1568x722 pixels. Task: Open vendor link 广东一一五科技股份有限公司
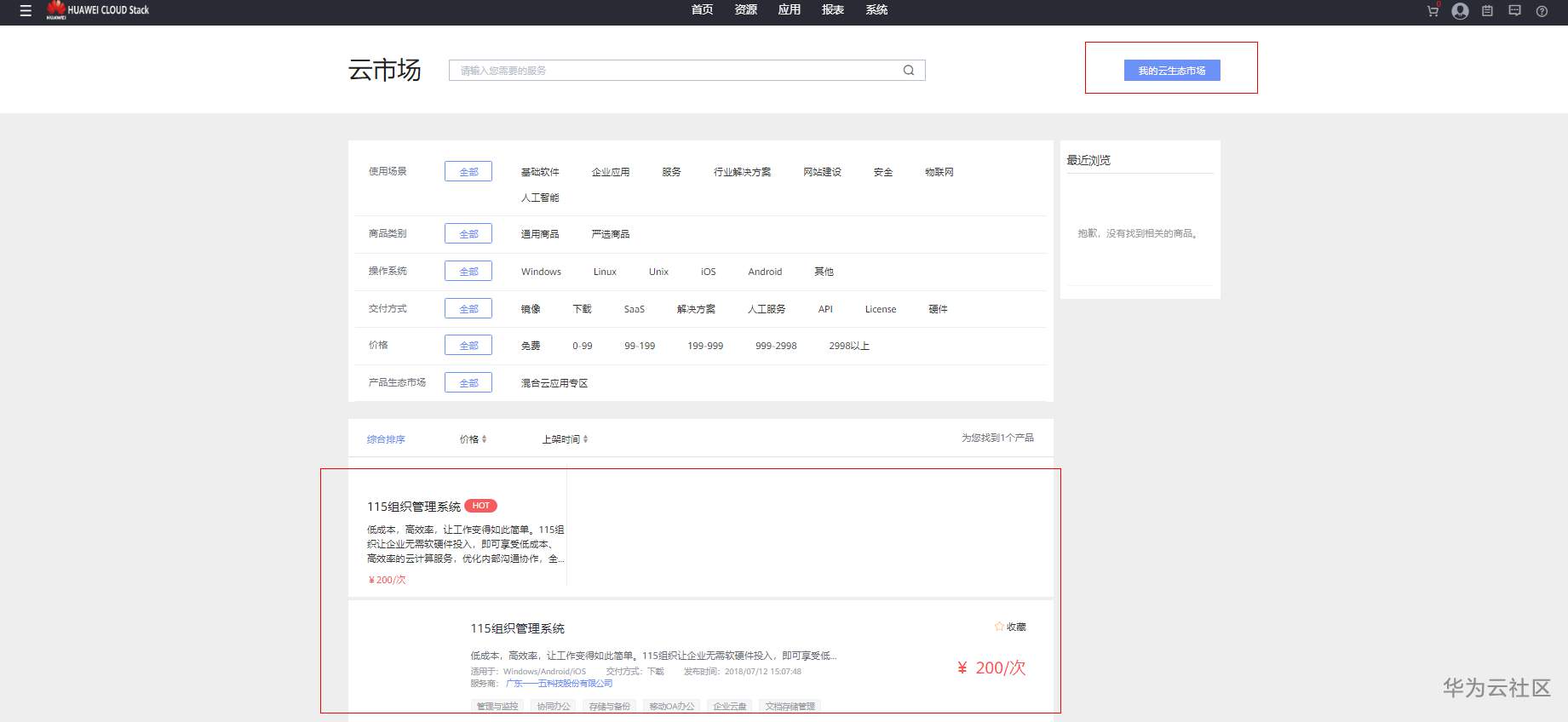point(559,684)
